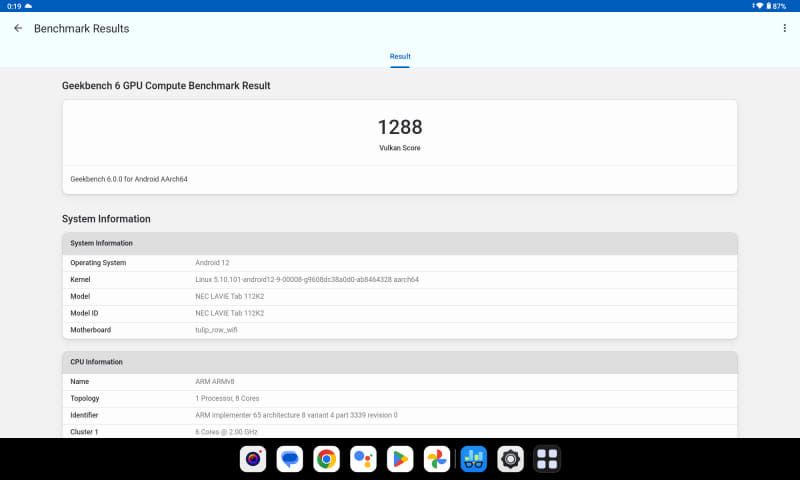Select the Operating System value Android 12
Screen dimensions: 800x480
coord(212,263)
